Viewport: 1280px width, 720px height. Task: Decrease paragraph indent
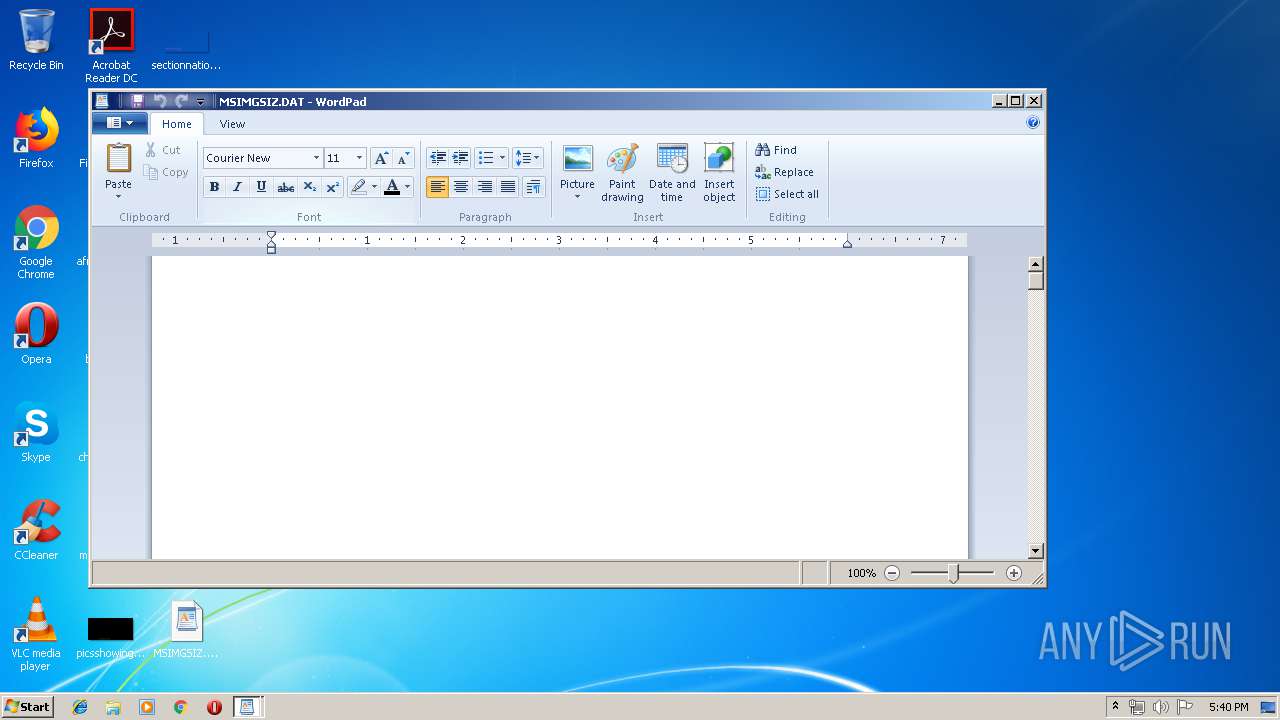coord(437,158)
